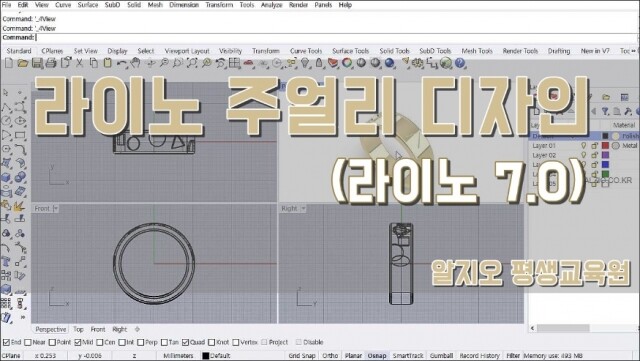The image size is (640, 361).
Task: Switch to the Curve Tools toolbar tab
Action: point(306,51)
